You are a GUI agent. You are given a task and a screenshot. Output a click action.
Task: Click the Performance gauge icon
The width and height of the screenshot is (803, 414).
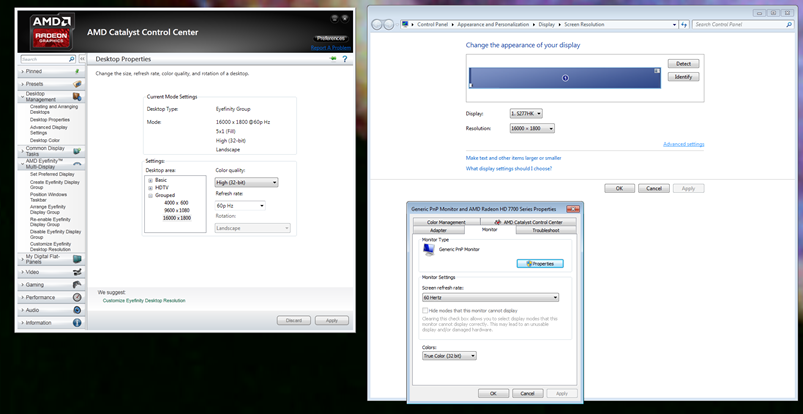[x=77, y=297]
